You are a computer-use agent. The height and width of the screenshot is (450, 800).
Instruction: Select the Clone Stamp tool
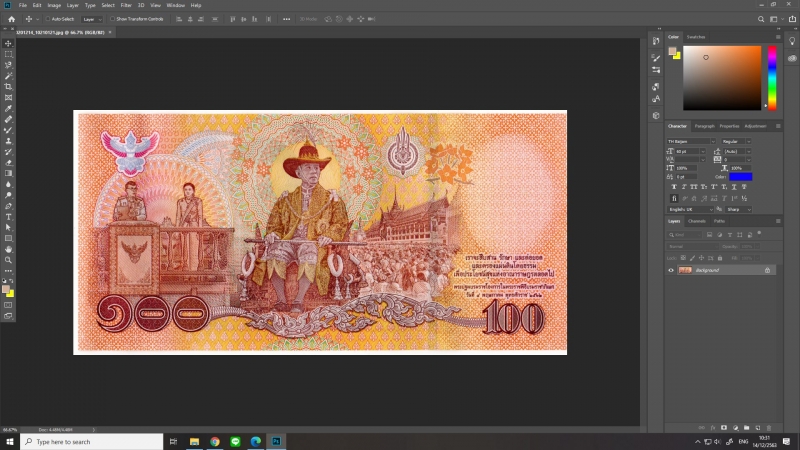(8, 141)
